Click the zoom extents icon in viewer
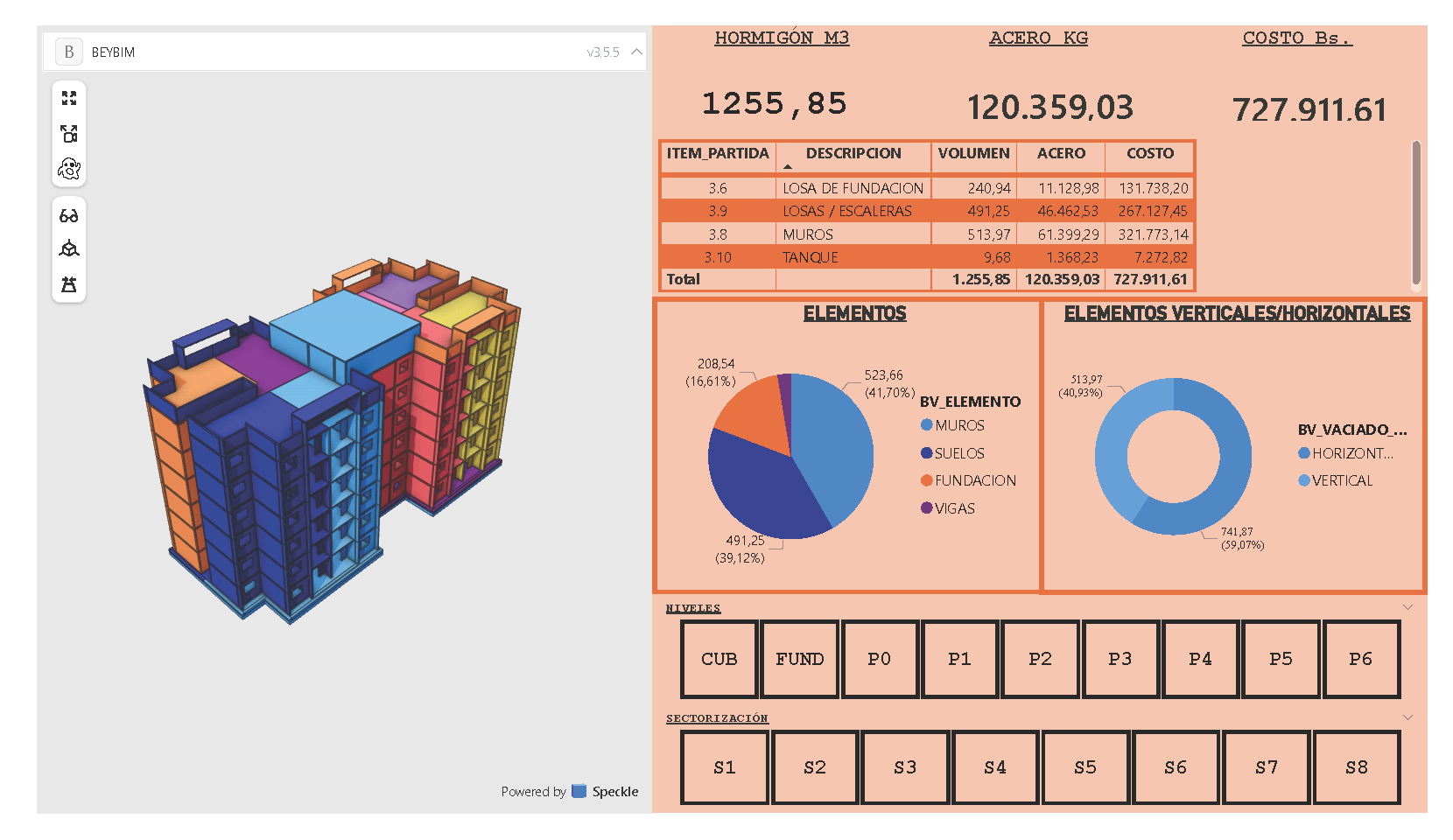The width and height of the screenshot is (1453, 840). coord(69,98)
